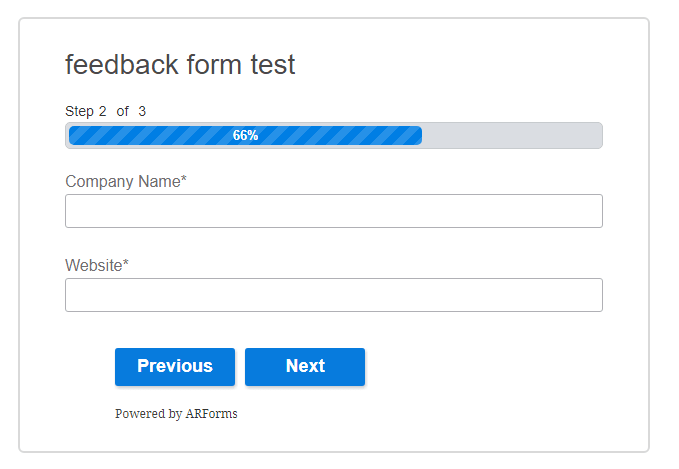Image resolution: width=679 pixels, height=469 pixels.
Task: Click the required asterisk next to Website
Action: click(x=126, y=264)
